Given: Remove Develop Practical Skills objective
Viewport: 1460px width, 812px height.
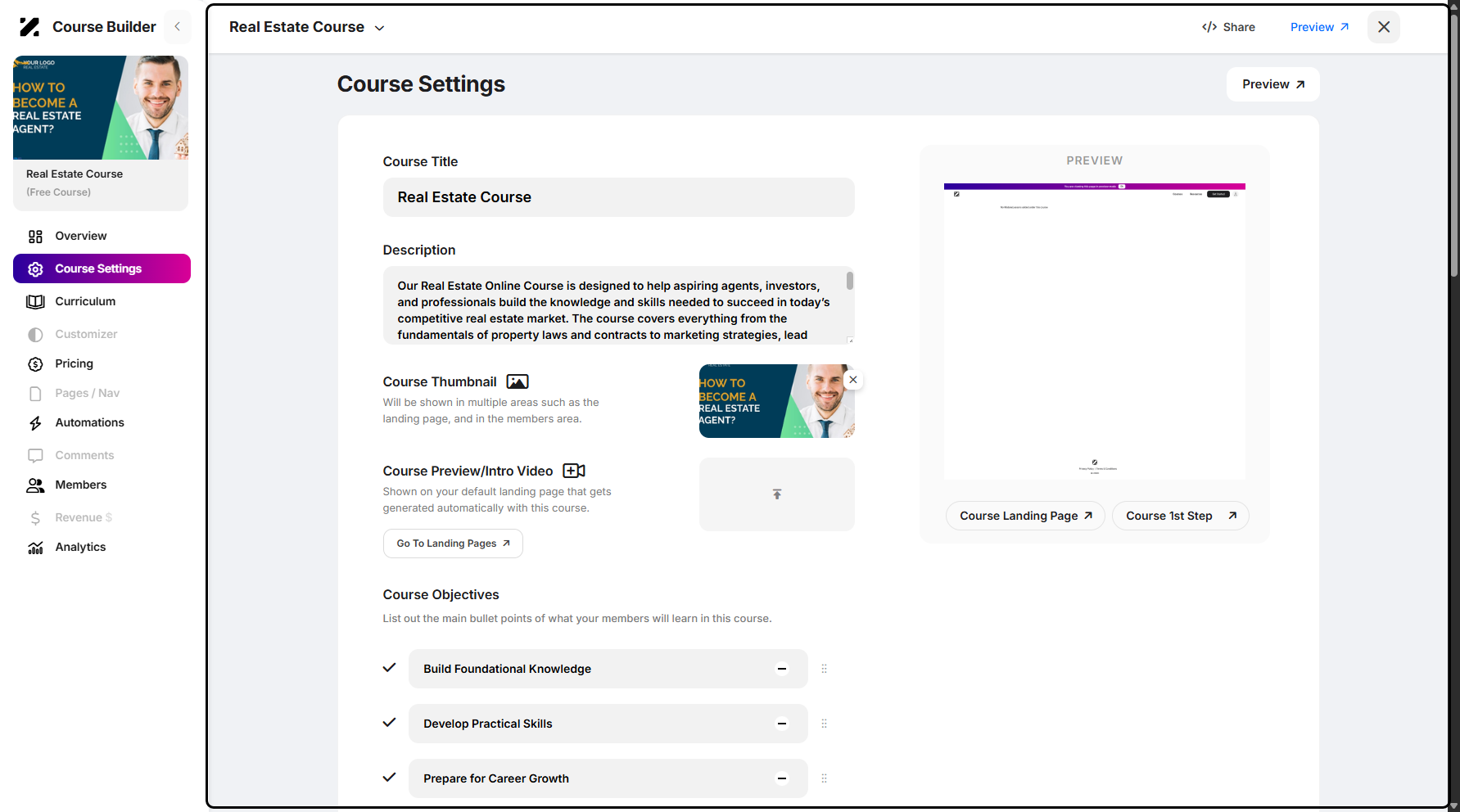Looking at the screenshot, I should pyautogui.click(x=782, y=724).
